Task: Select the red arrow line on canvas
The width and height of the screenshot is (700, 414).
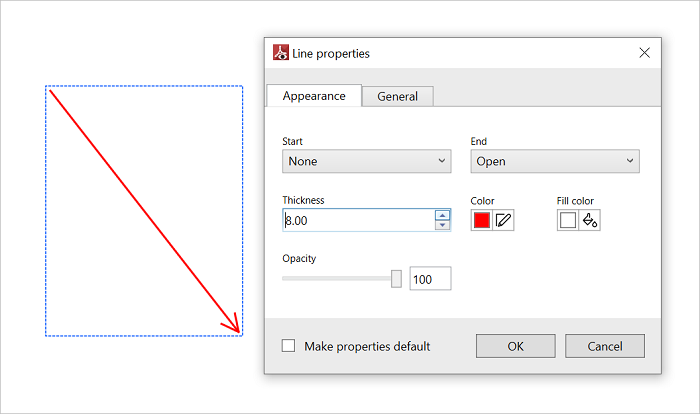Action: (x=144, y=210)
